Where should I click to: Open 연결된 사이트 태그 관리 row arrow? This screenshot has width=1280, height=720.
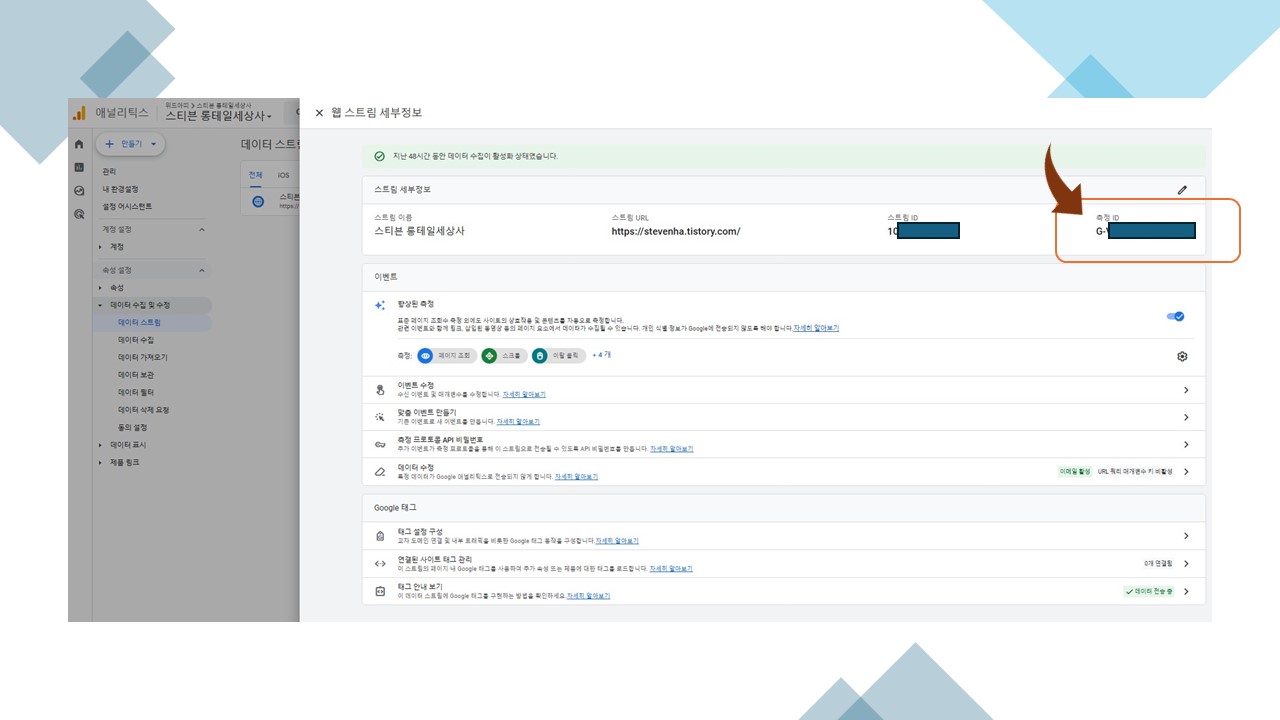[x=1186, y=563]
